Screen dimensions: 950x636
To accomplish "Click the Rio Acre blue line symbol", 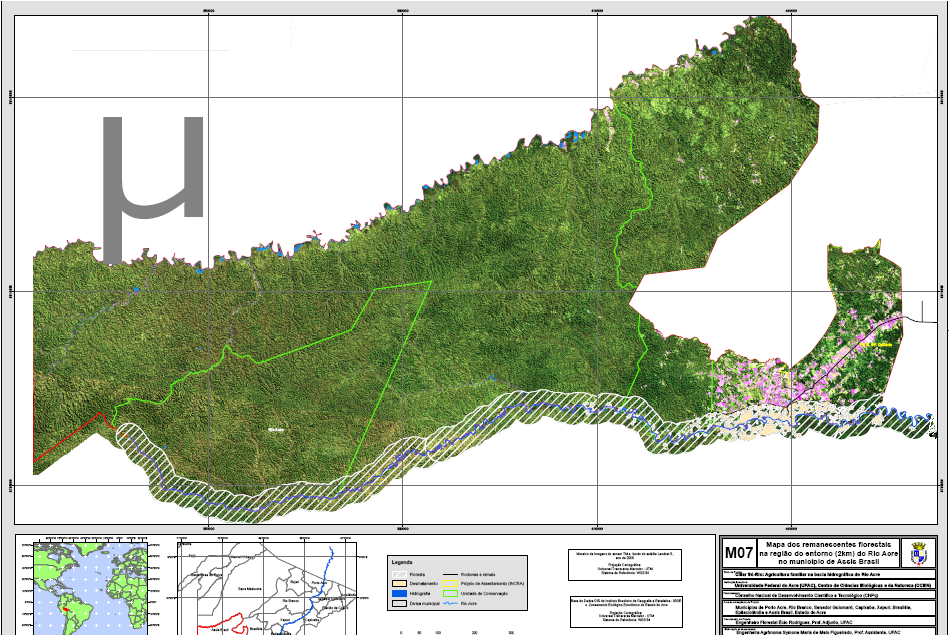I will pyautogui.click(x=450, y=603).
